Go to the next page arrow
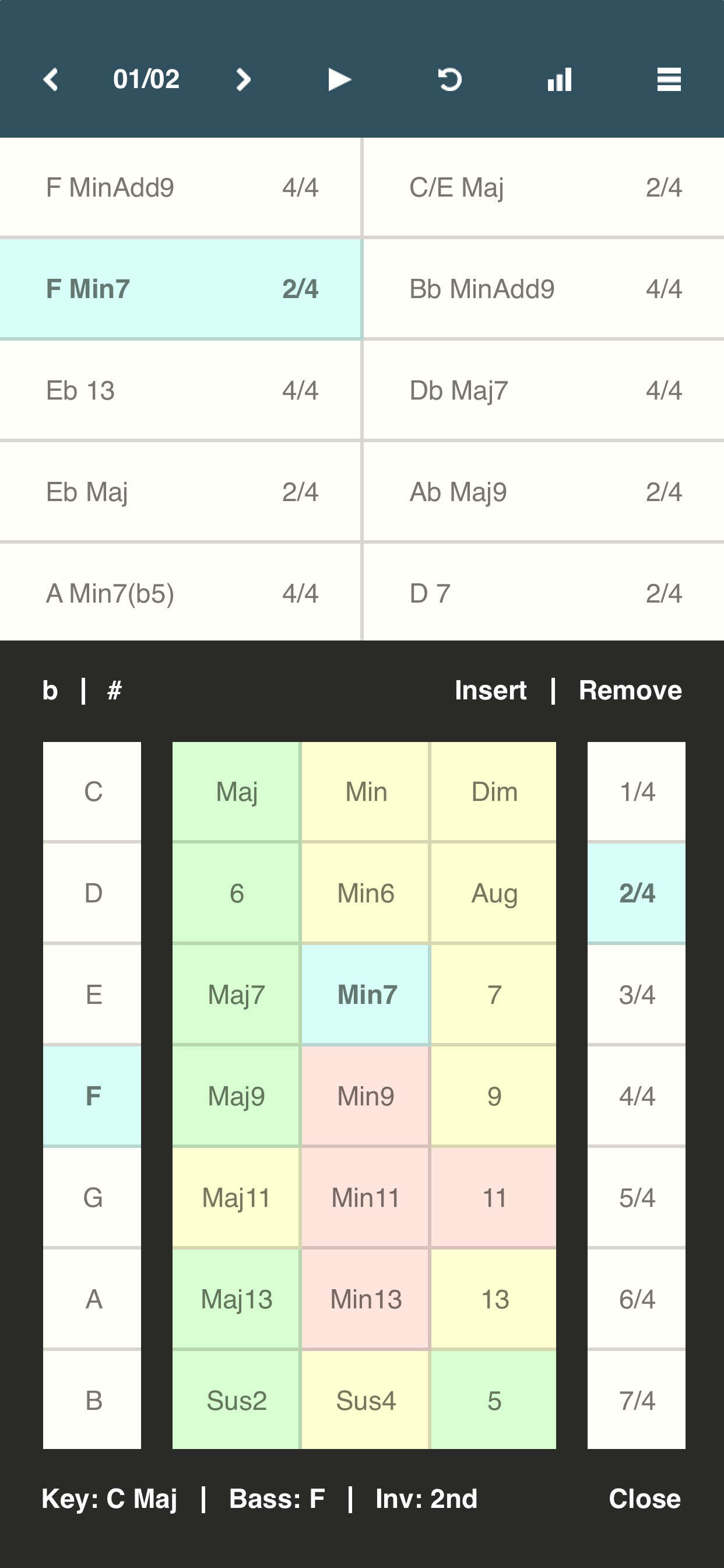 [x=243, y=80]
